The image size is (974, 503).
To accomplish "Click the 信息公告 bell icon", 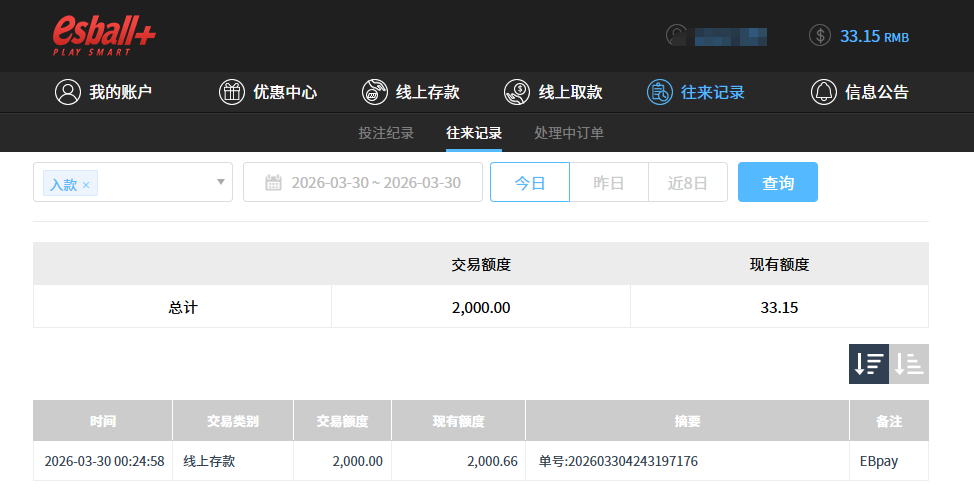I will click(823, 92).
